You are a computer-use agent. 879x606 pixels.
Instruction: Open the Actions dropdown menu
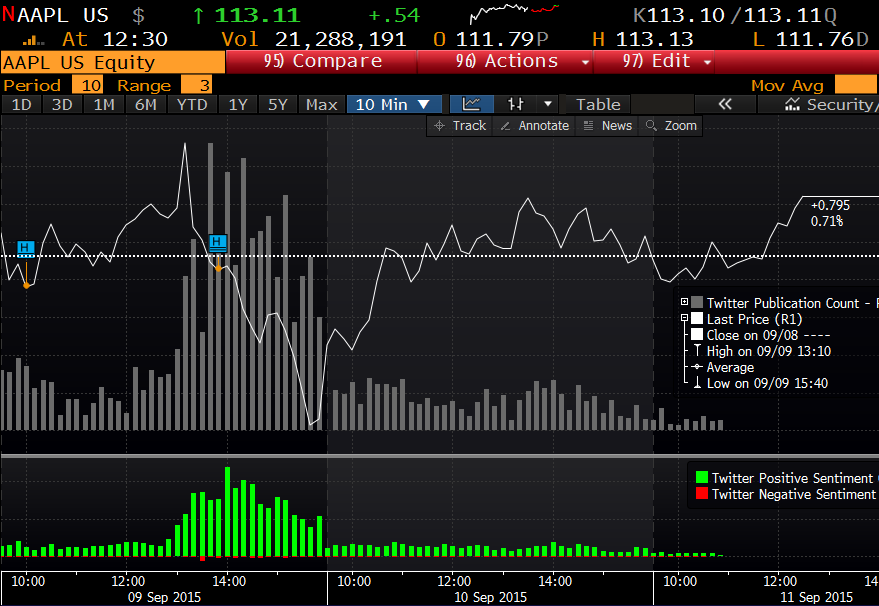tap(505, 61)
